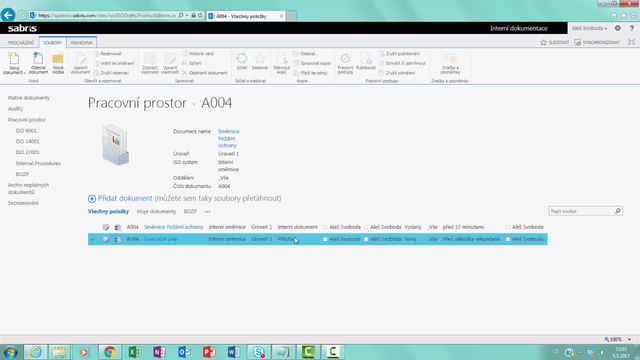Click the sabris logo
640x360 pixels.
coord(22,28)
